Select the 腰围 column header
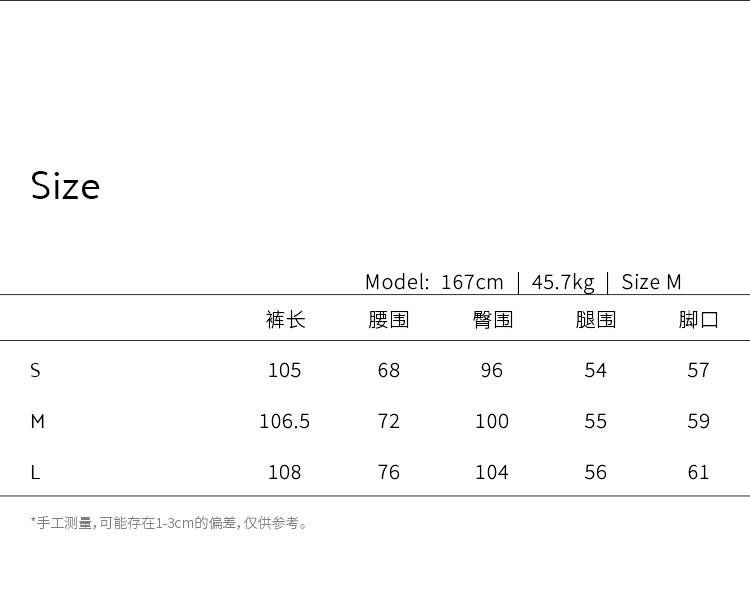Screen dimensions: 750x611 (x=389, y=320)
